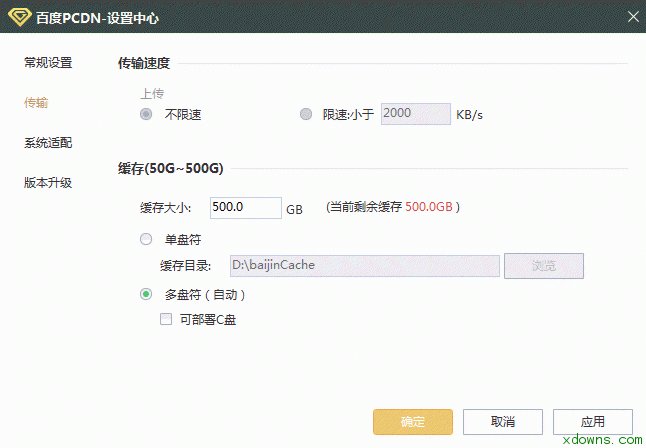Switch to the 传输 settings tab

36,102
